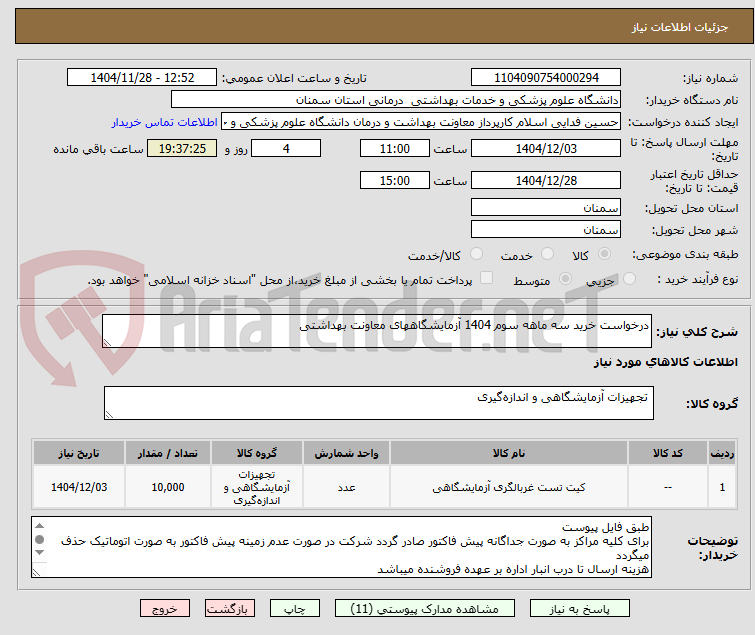This screenshot has width=755, height=635.
Task: Click the 'تاریخ نیاز' column header
Action: click(79, 453)
